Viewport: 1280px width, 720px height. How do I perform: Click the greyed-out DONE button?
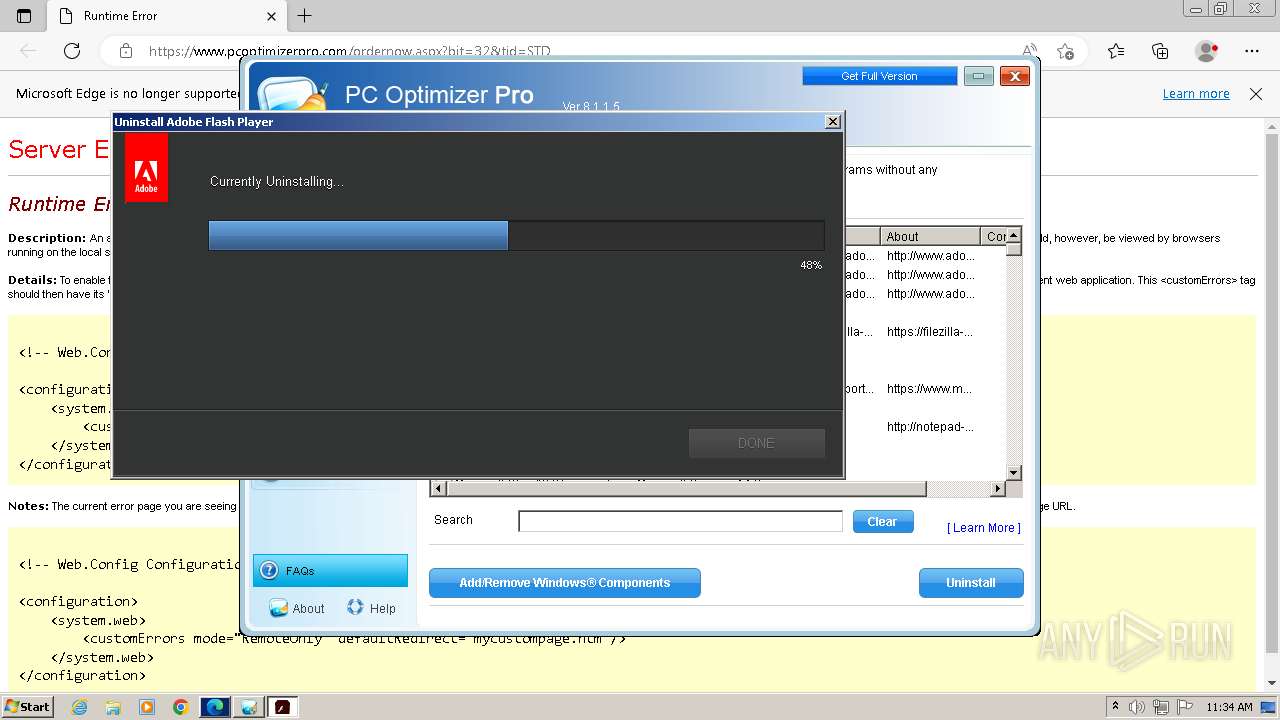point(756,443)
